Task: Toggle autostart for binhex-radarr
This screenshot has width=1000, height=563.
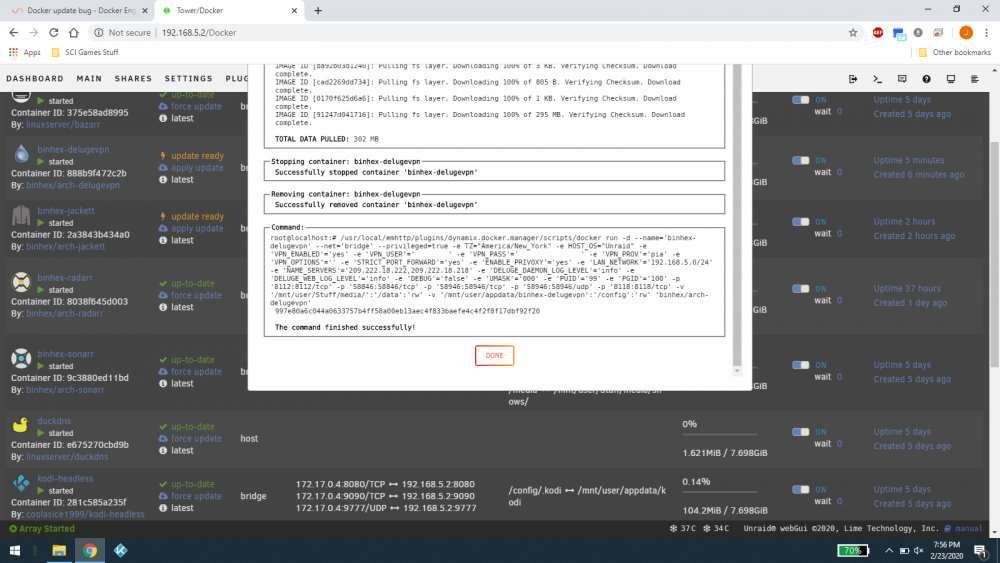Action: (x=800, y=289)
